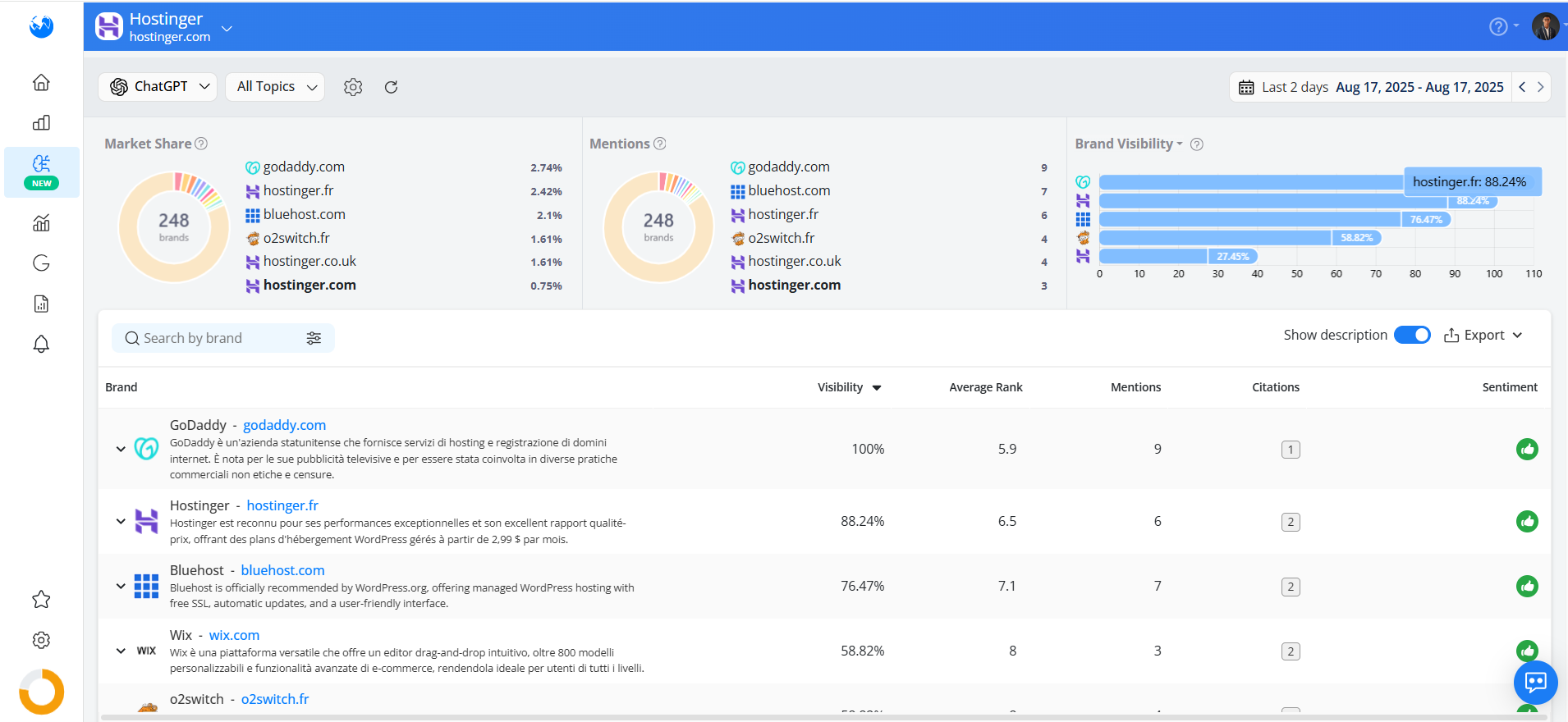Viewport: 1568px width, 722px height.
Task: Click the help question mark icon
Action: coord(1498,27)
